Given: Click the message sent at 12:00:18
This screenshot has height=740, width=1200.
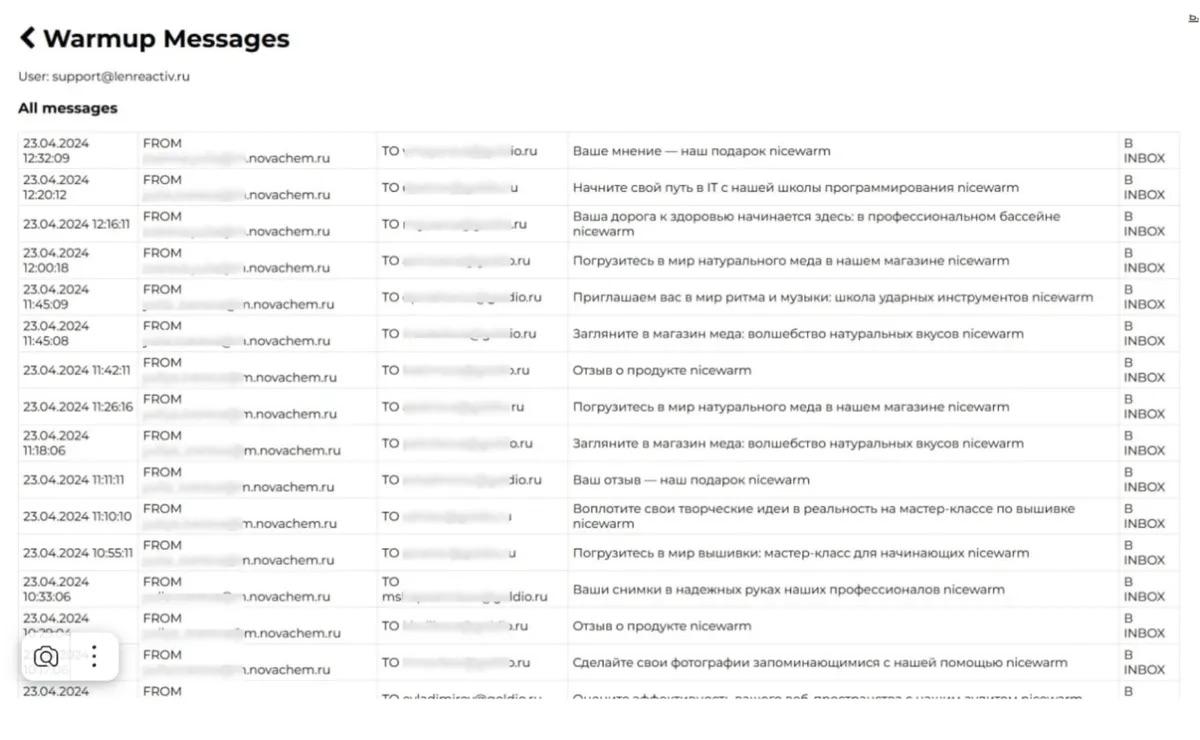Looking at the screenshot, I should pyautogui.click(x=598, y=261).
